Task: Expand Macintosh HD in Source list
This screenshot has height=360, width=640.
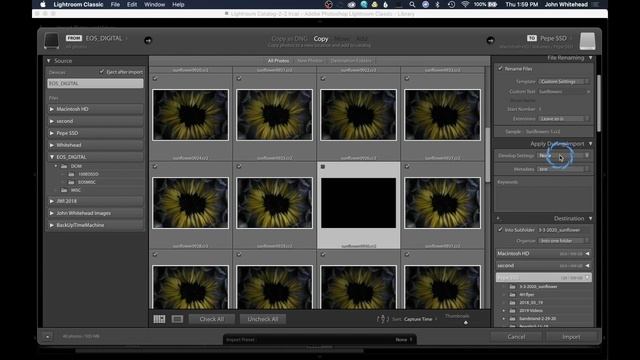Action: 52,109
